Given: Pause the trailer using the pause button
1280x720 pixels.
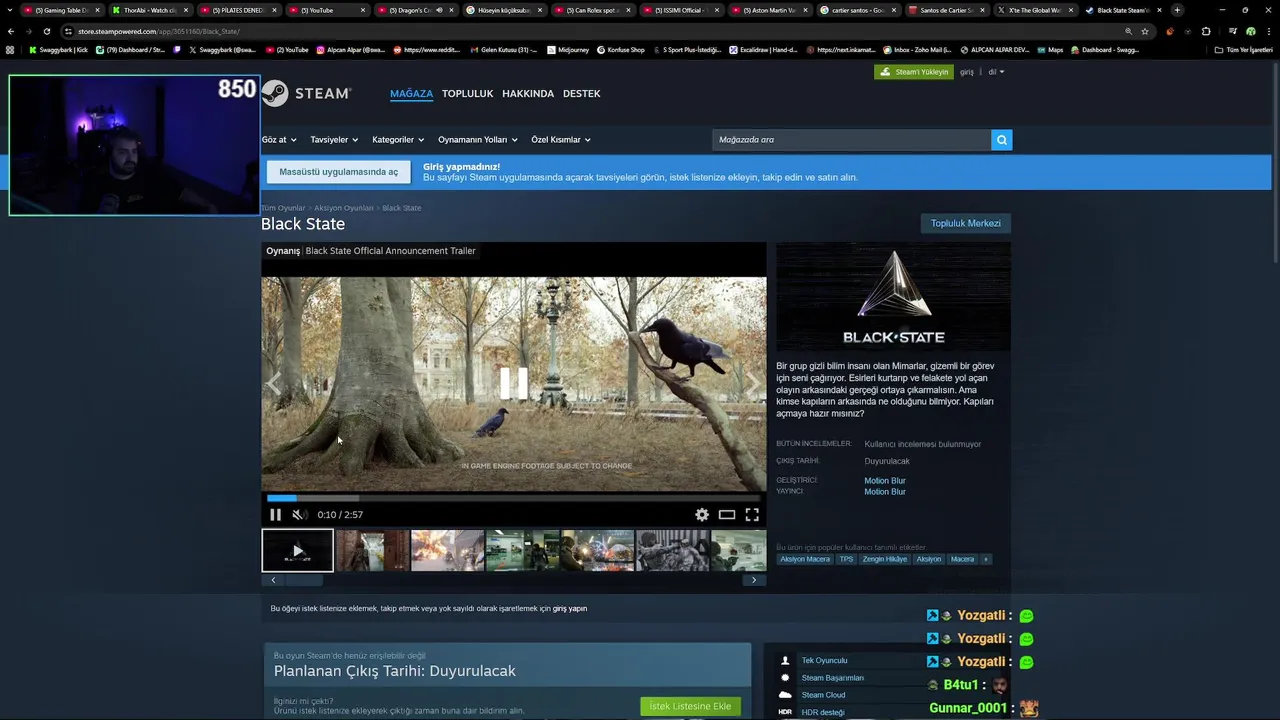Looking at the screenshot, I should click(275, 515).
